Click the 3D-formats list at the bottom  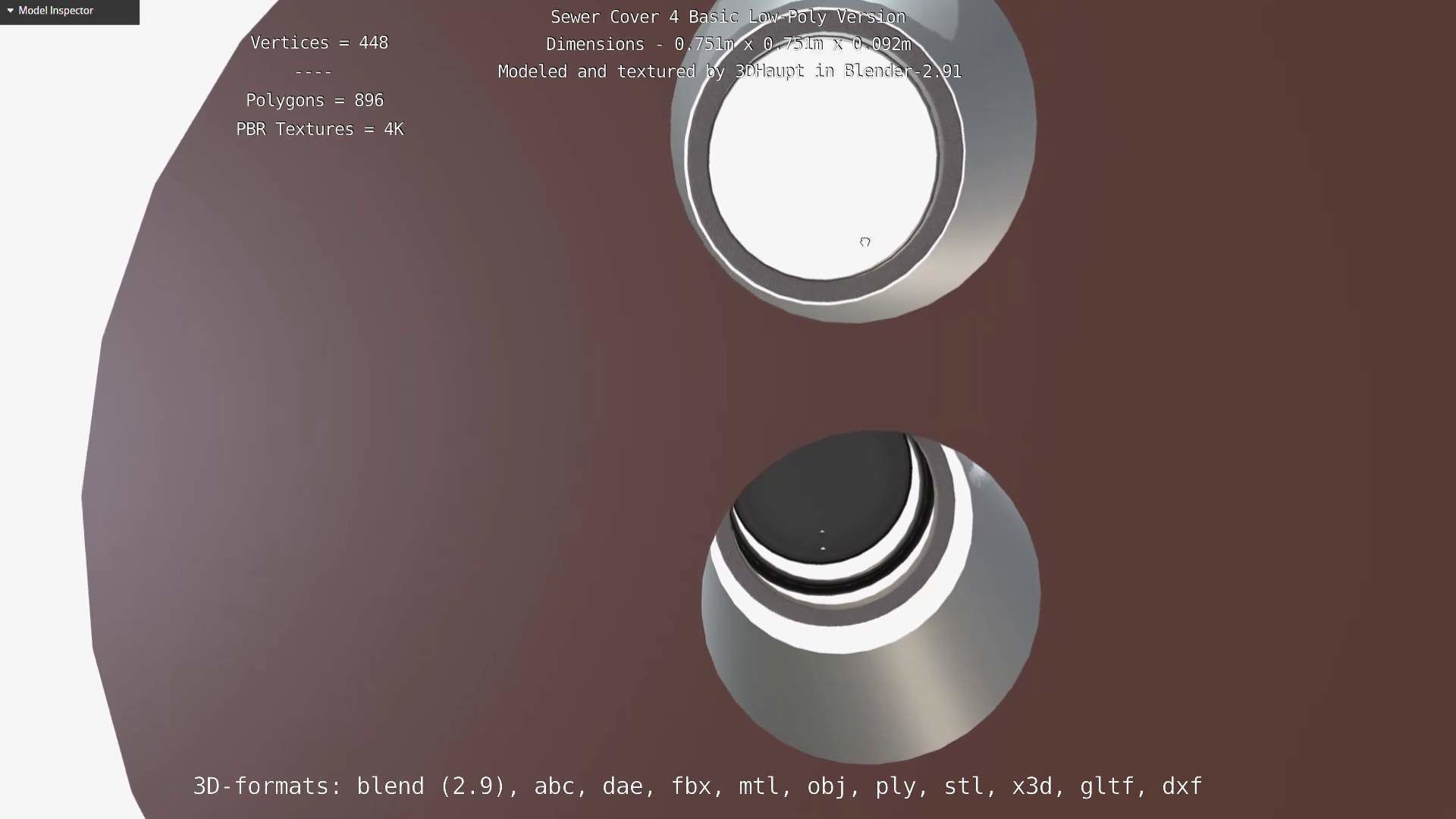tap(698, 786)
